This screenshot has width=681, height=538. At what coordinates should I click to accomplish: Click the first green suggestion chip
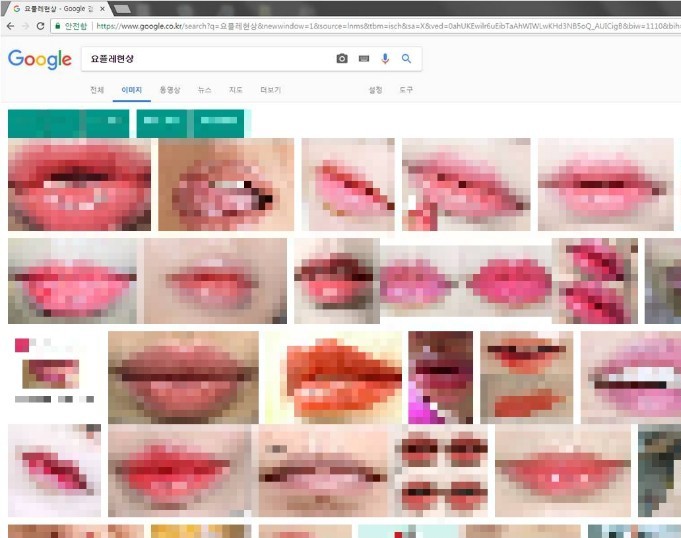[68, 123]
